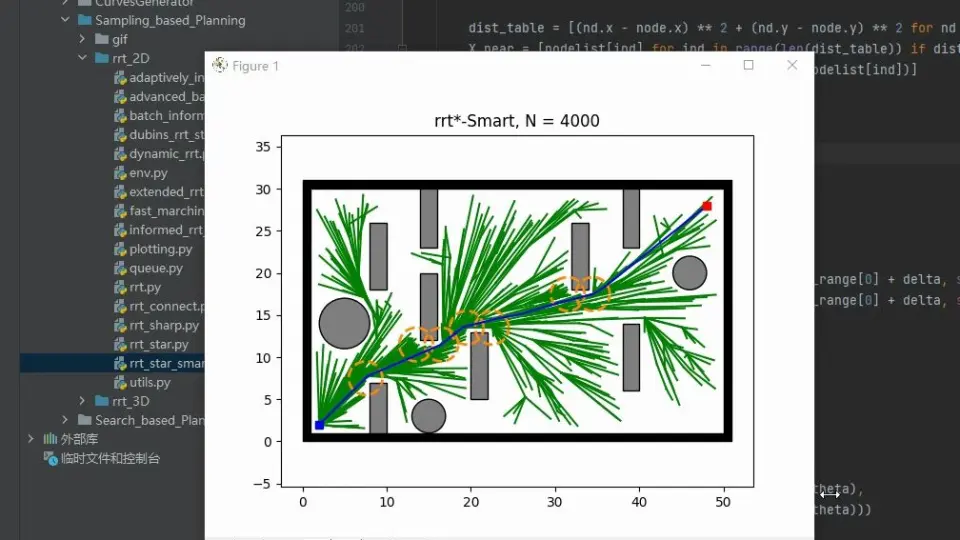960x540 pixels.
Task: Click the queue.py Python file icon
Action: pyautogui.click(x=120, y=268)
